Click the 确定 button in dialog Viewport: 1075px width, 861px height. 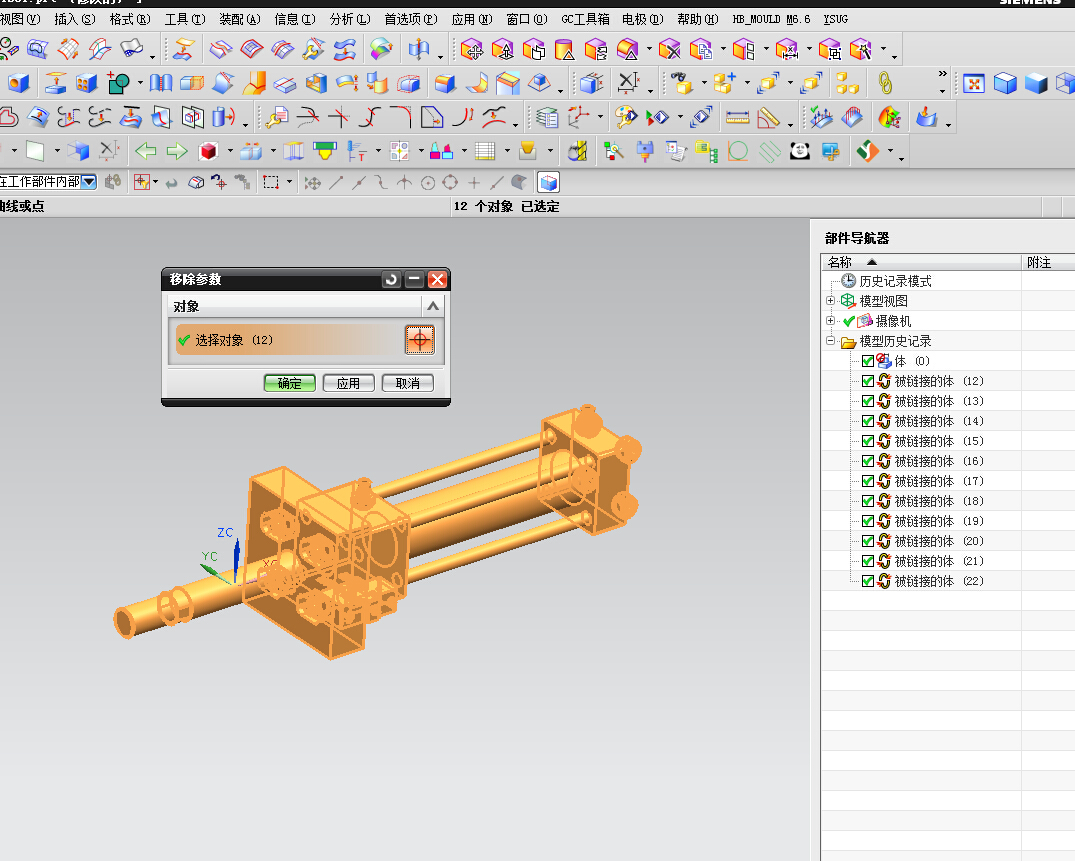(289, 383)
